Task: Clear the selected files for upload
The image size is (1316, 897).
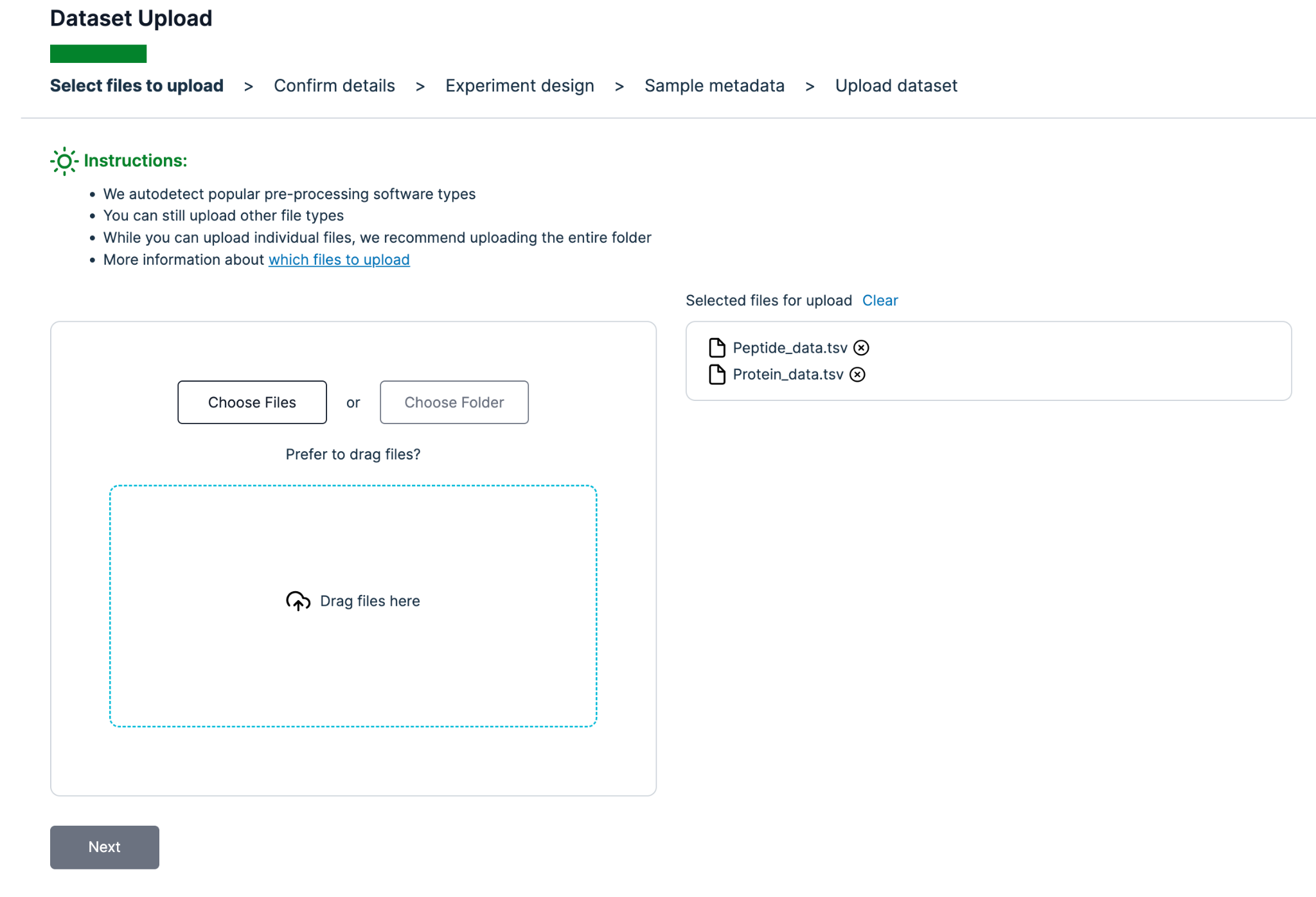Action: point(880,301)
